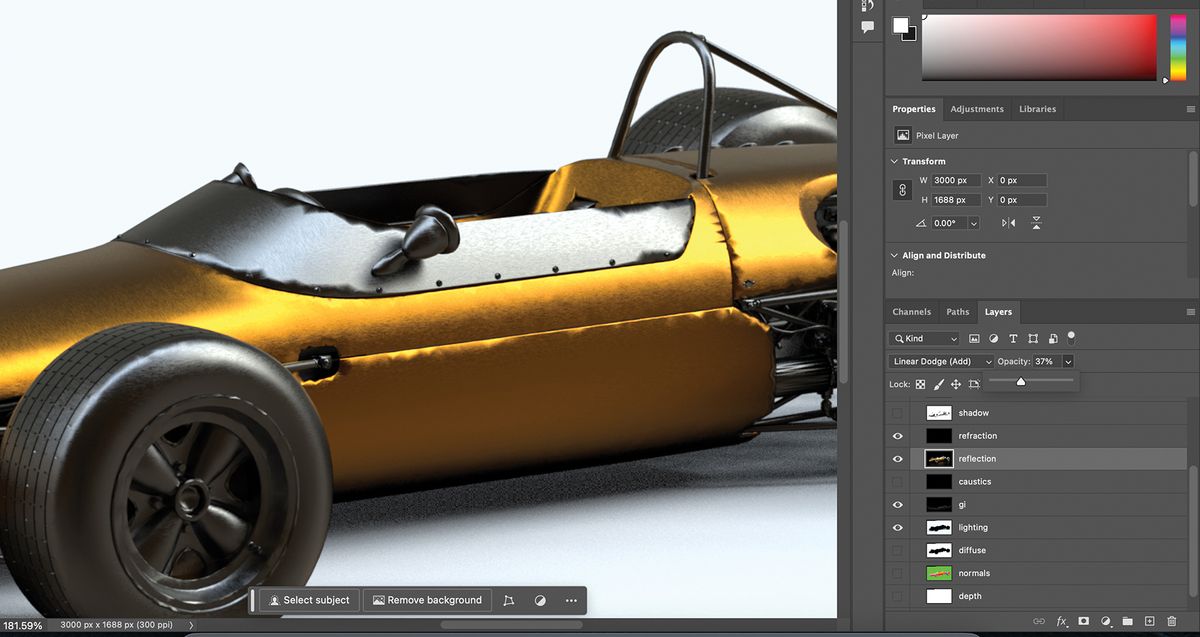The image size is (1200, 637).
Task: Filter layers by type using Text filter
Action: (x=1014, y=338)
